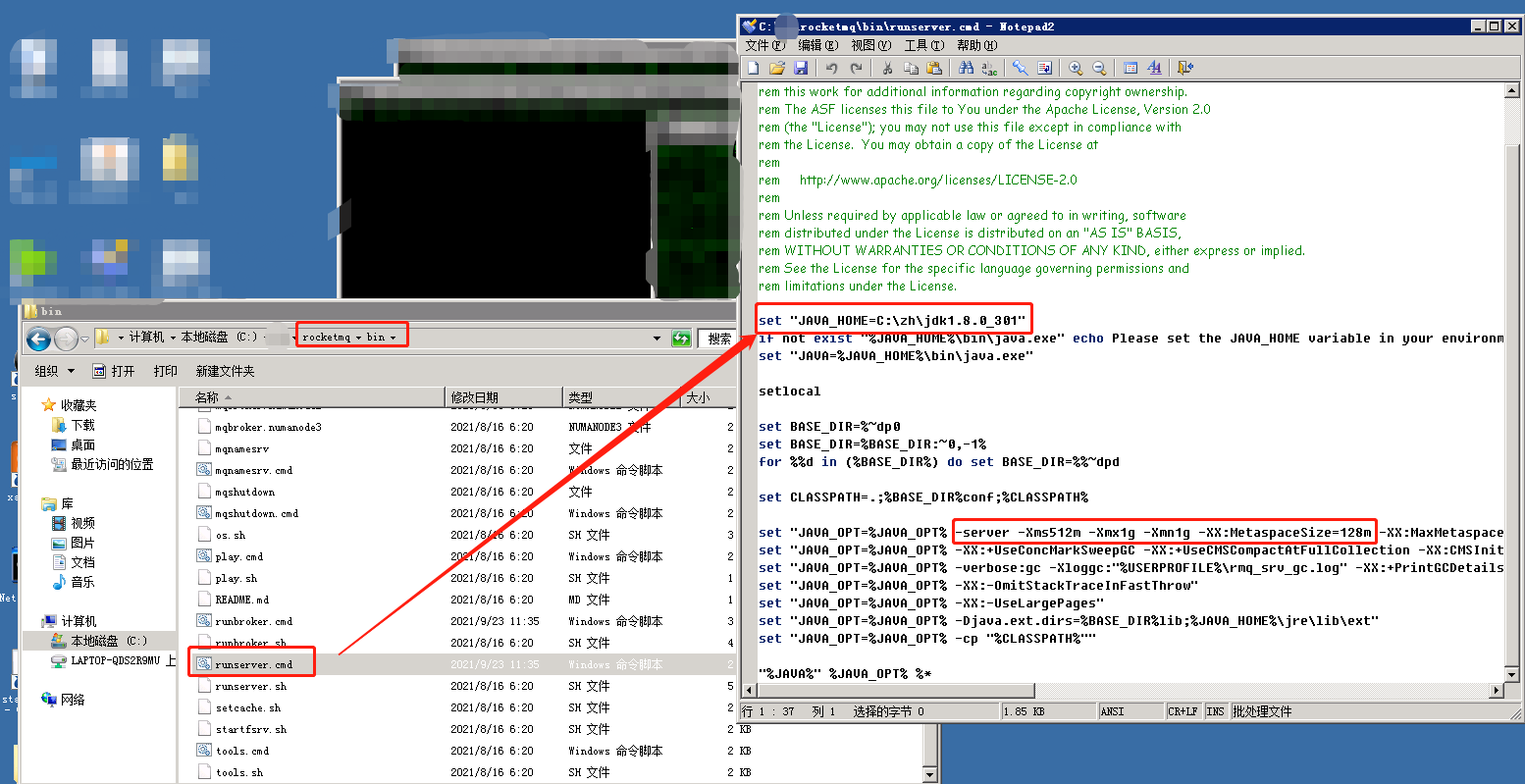Click the ANSI encoding in the status bar
1525x784 pixels.
1131,711
